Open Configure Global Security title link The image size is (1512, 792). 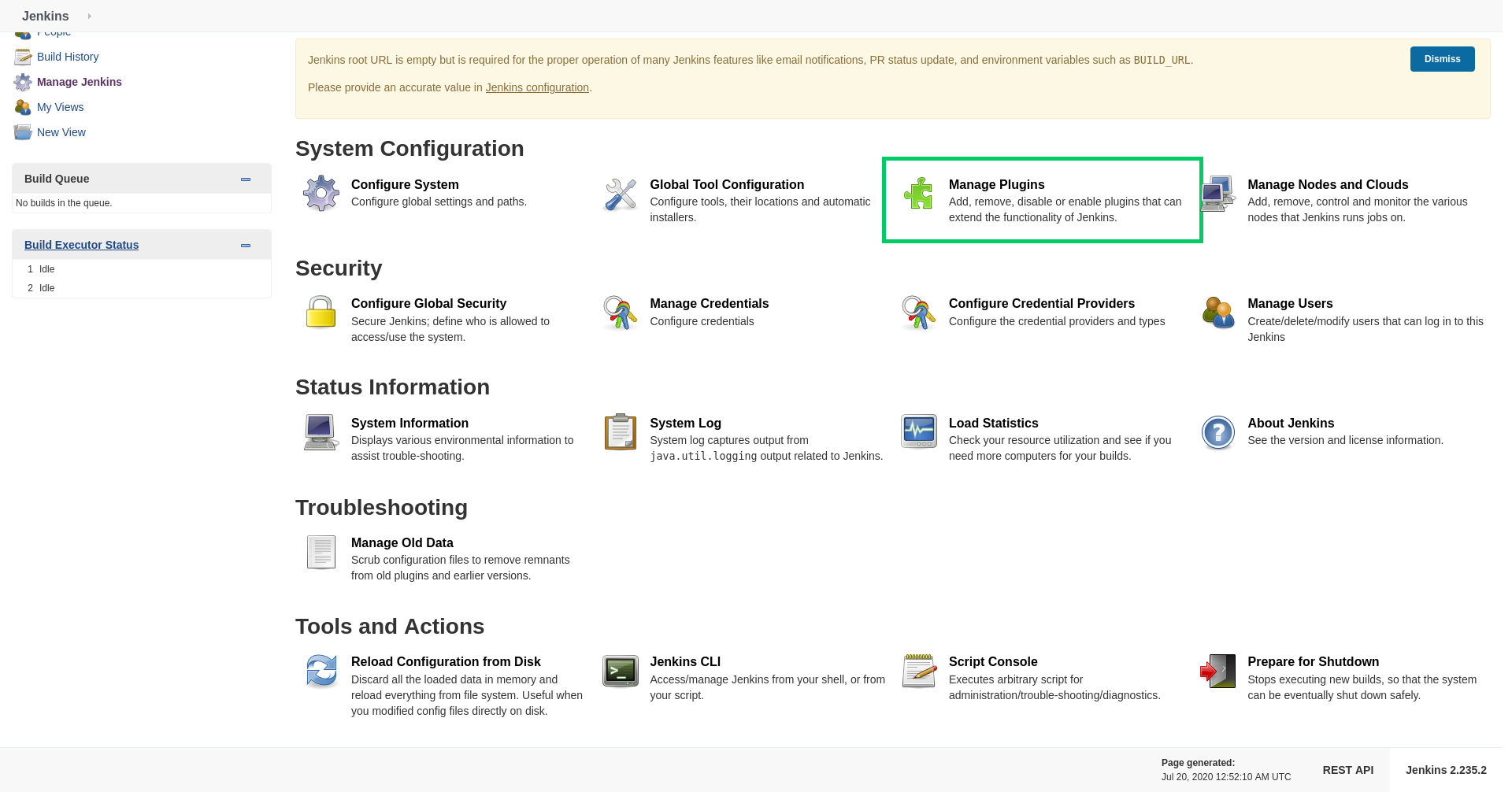[x=428, y=303]
